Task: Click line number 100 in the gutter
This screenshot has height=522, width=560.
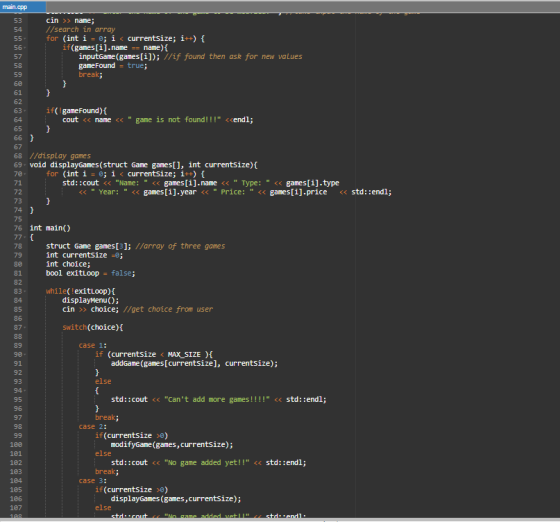Action: click(16, 445)
